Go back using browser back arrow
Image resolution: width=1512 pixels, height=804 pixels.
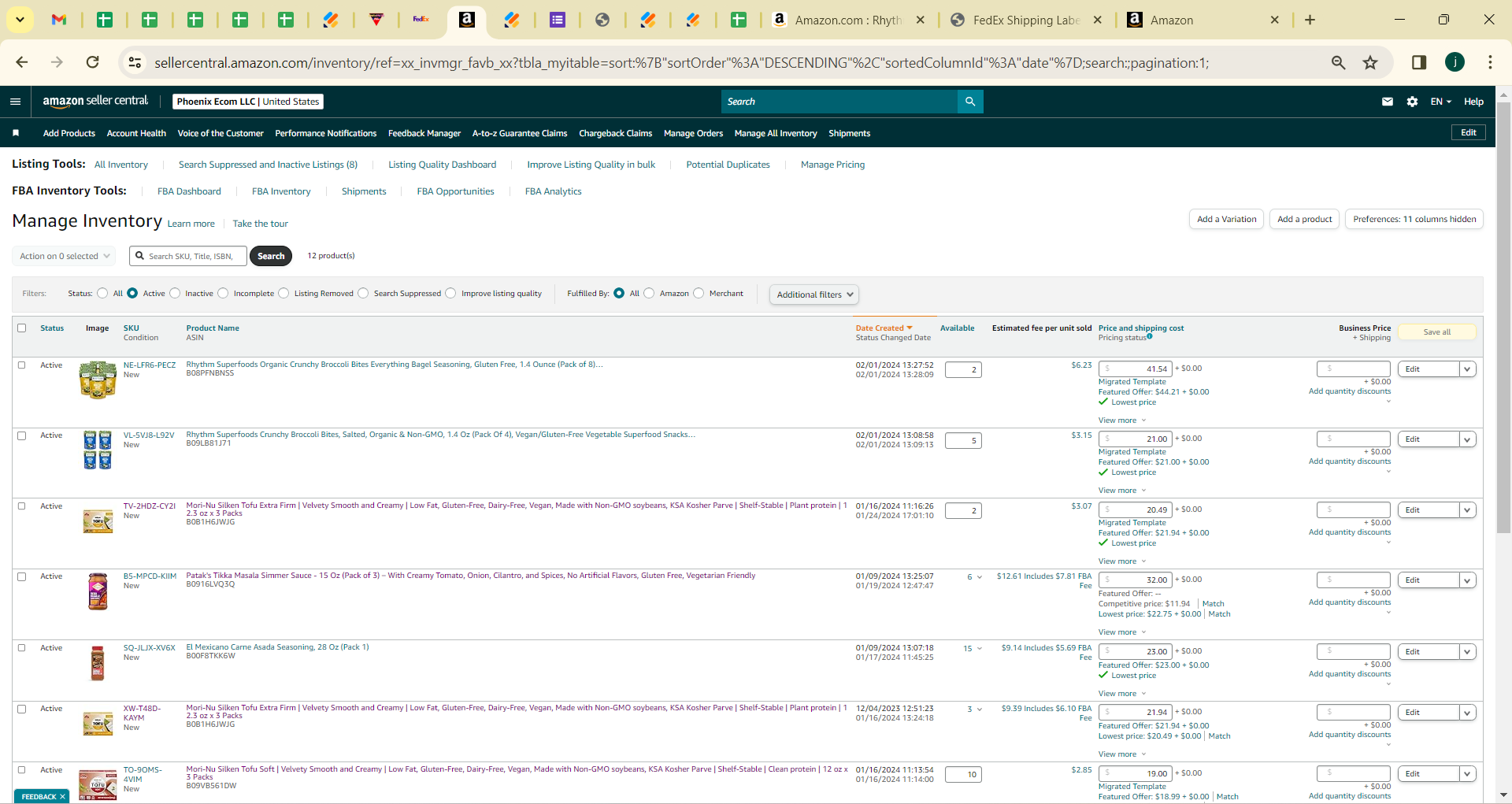[22, 62]
